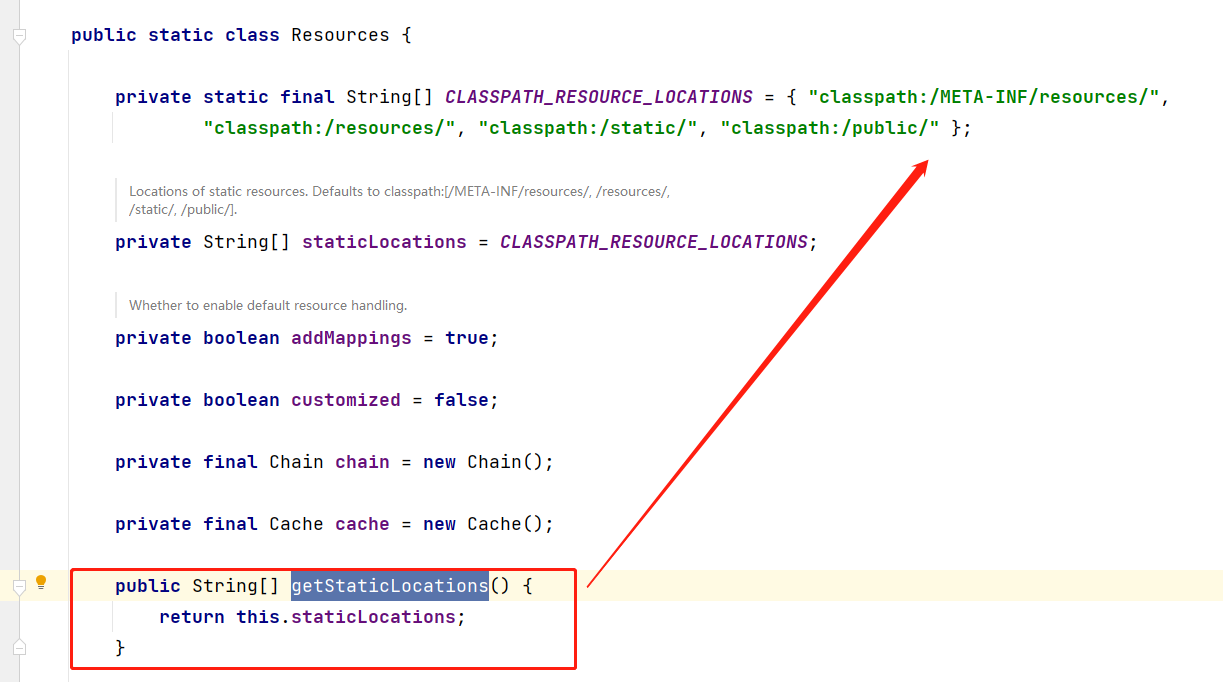The width and height of the screenshot is (1223, 682).
Task: Click the lowercase chain variable name
Action: pyautogui.click(x=362, y=462)
